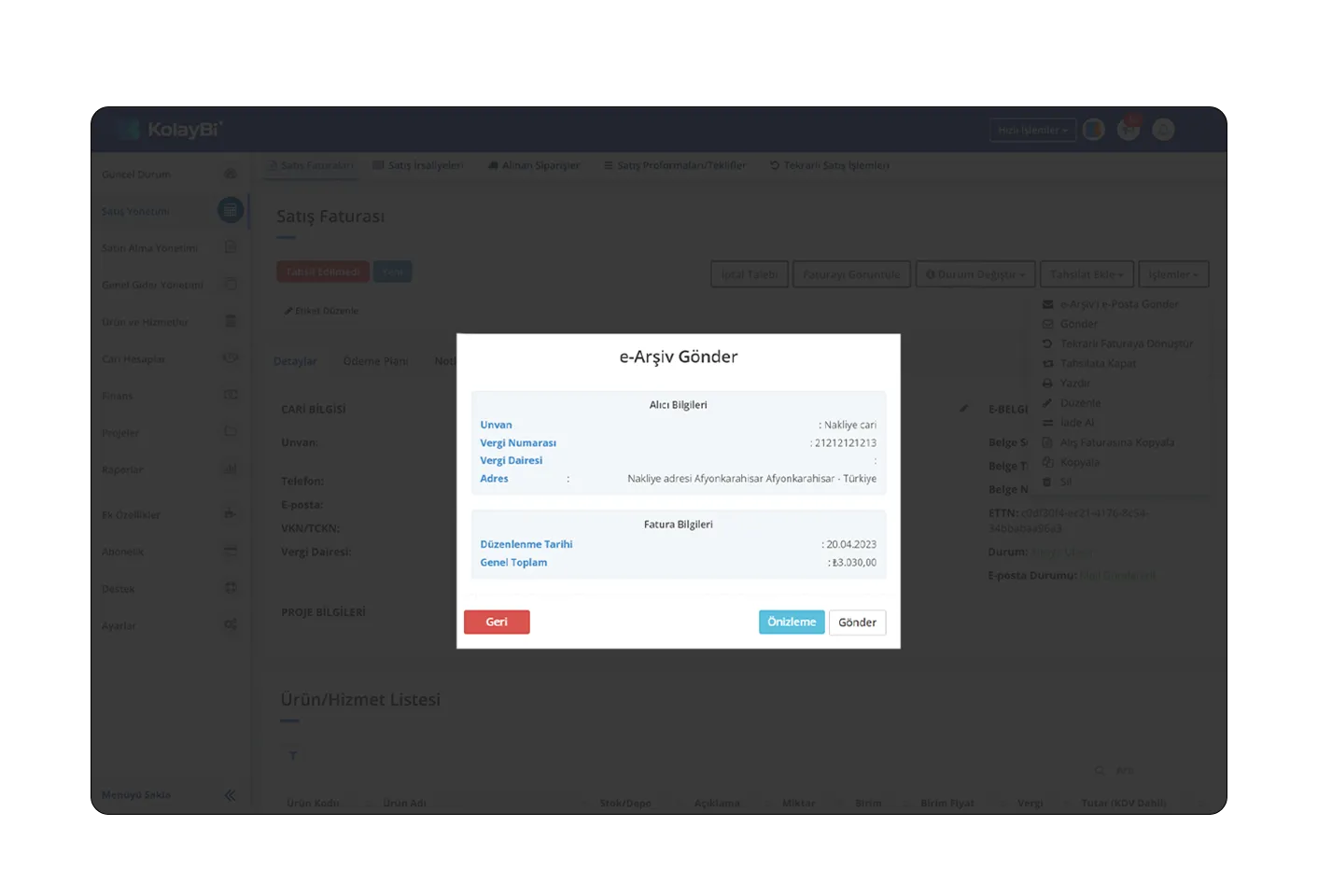This screenshot has width=1318, height=896.
Task: Switch to Tekrarlı Satış İşlemleri tab
Action: tap(829, 165)
